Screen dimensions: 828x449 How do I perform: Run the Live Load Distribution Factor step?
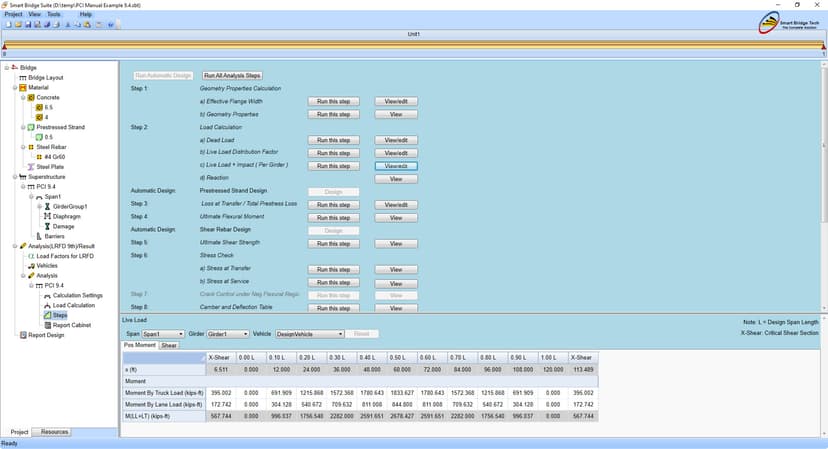[x=333, y=153]
